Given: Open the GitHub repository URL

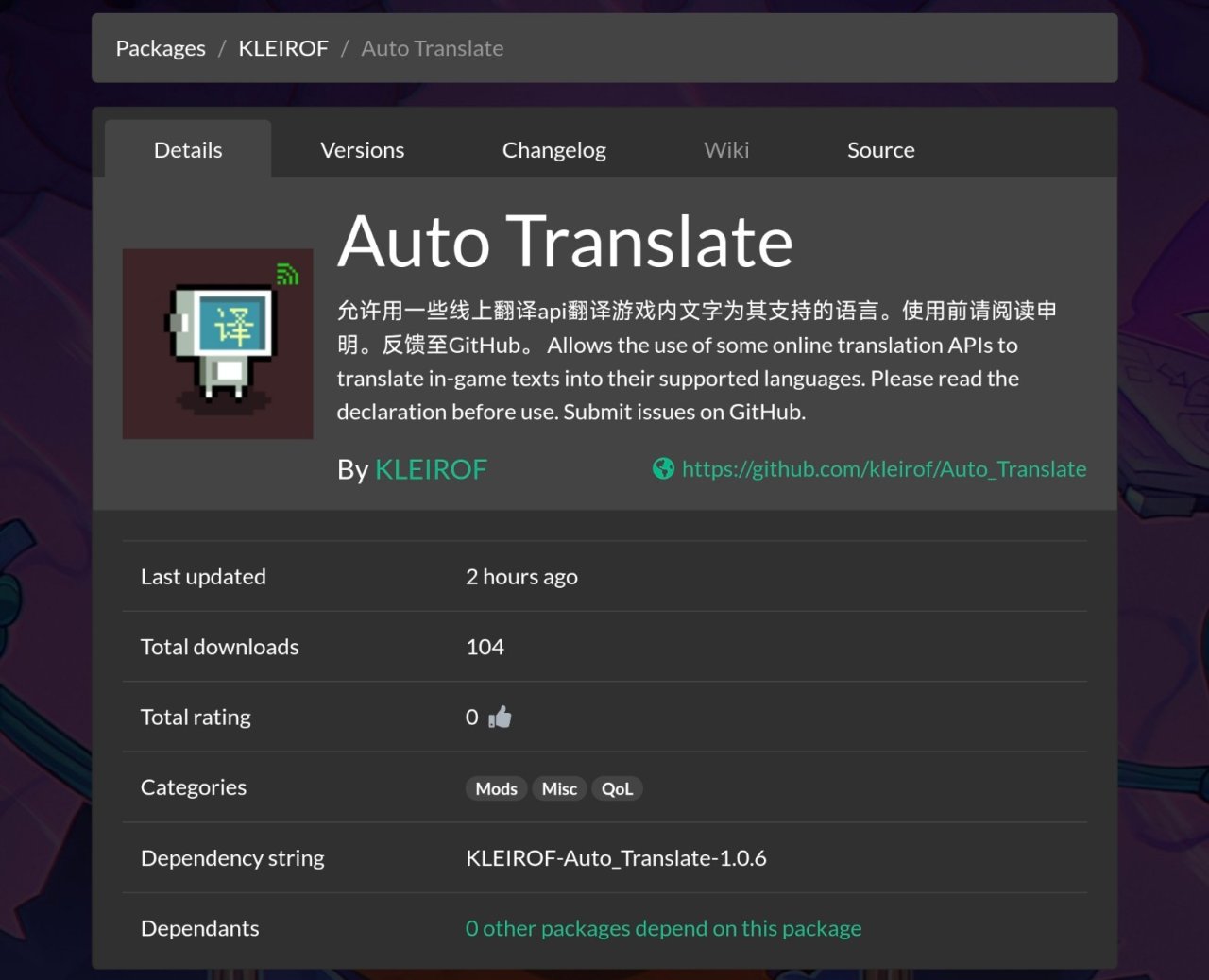Looking at the screenshot, I should pos(884,469).
